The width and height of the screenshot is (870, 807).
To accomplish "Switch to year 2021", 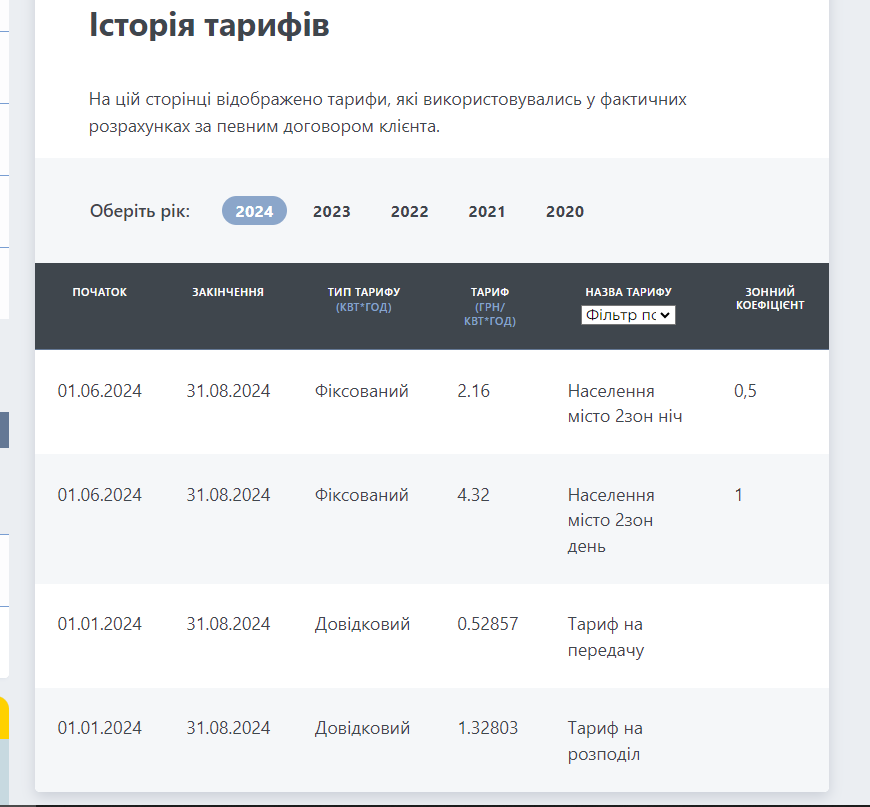I will (x=487, y=211).
